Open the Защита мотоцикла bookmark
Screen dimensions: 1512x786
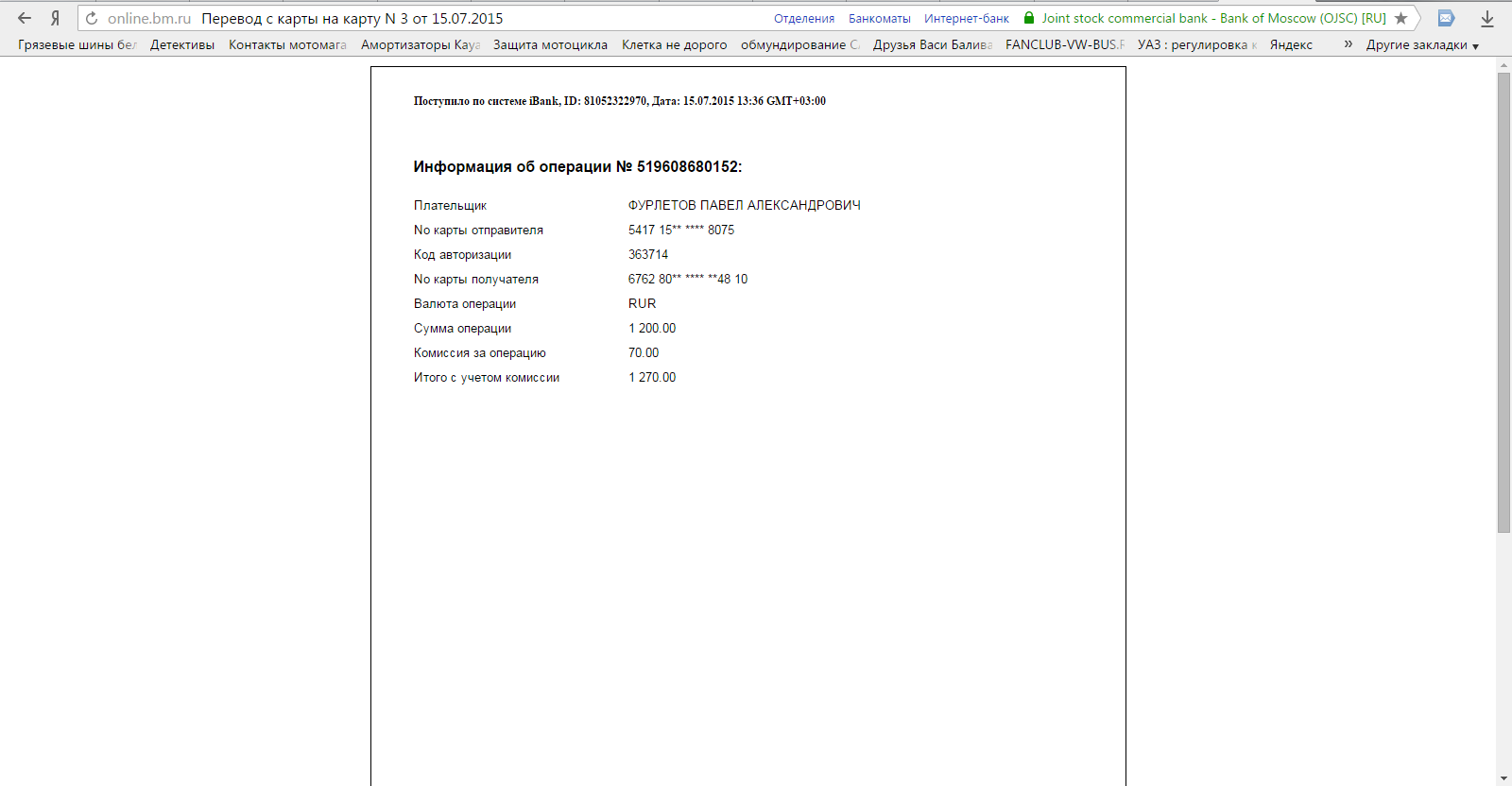[x=550, y=44]
